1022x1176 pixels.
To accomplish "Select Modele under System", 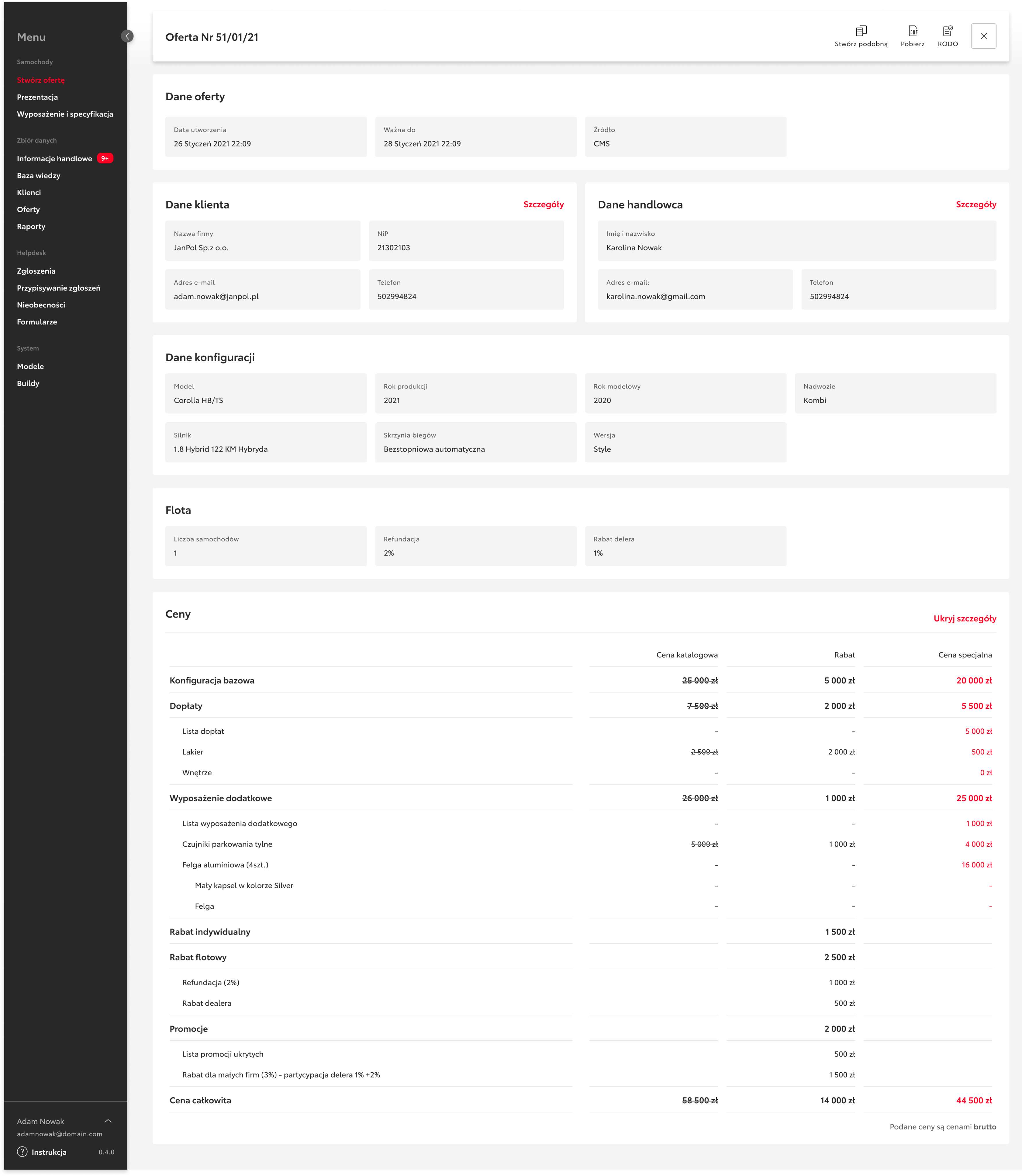I will (30, 366).
